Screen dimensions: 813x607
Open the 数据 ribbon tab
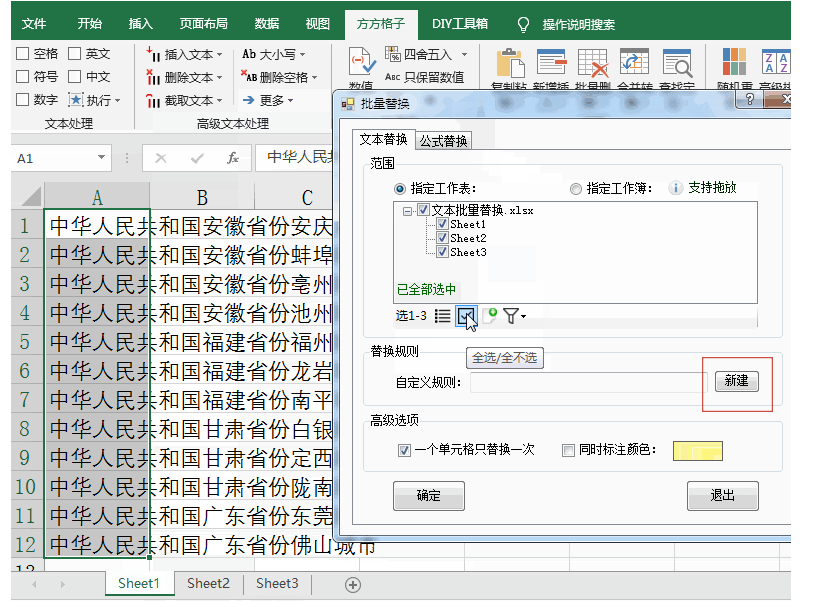tap(267, 24)
